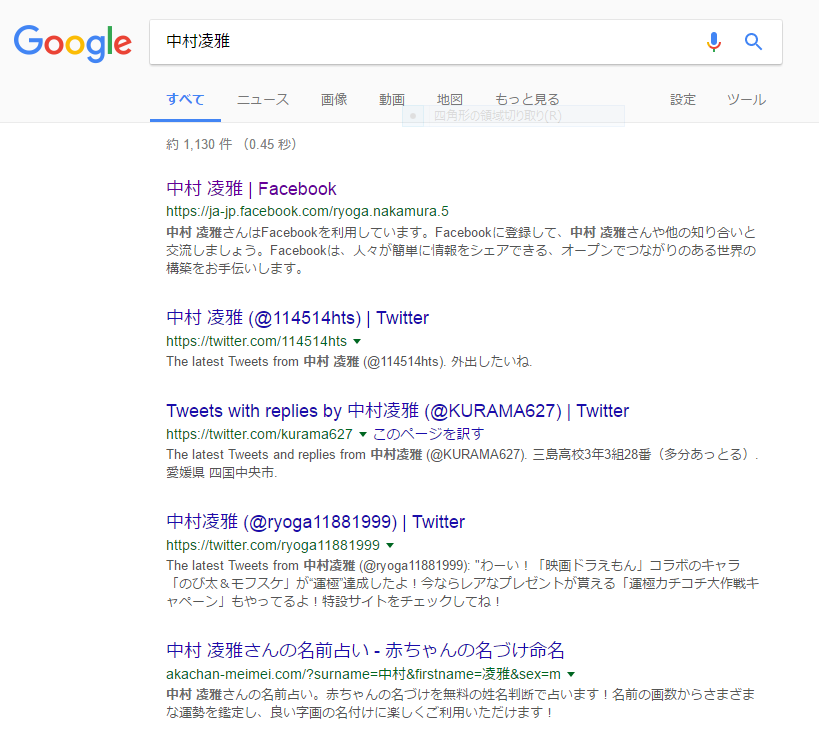Open the 名前占い 赤ちゃんの名づけ命名 result
Viewport: 819px width, 745px height.
coord(365,650)
